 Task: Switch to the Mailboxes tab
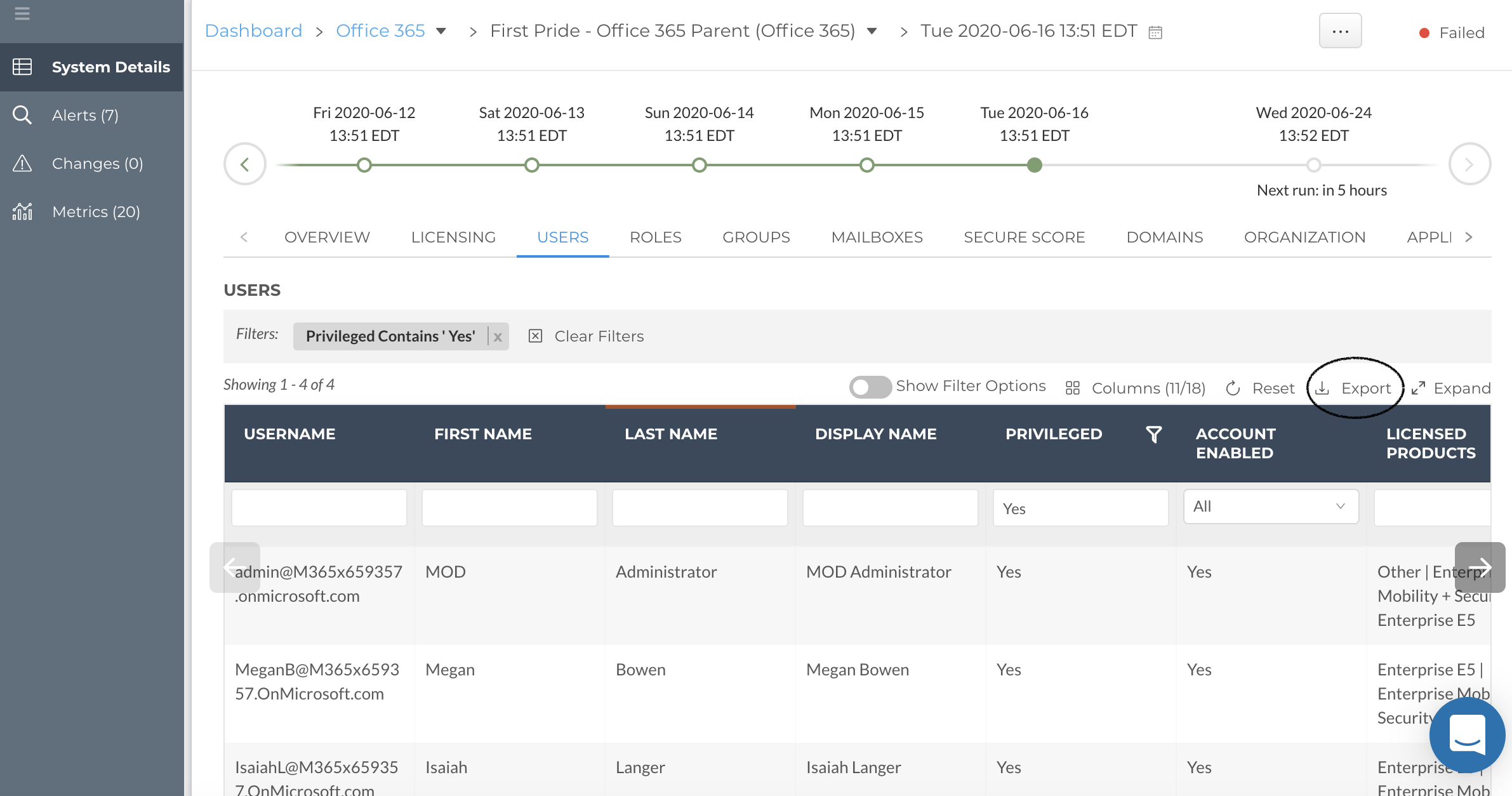pos(877,237)
